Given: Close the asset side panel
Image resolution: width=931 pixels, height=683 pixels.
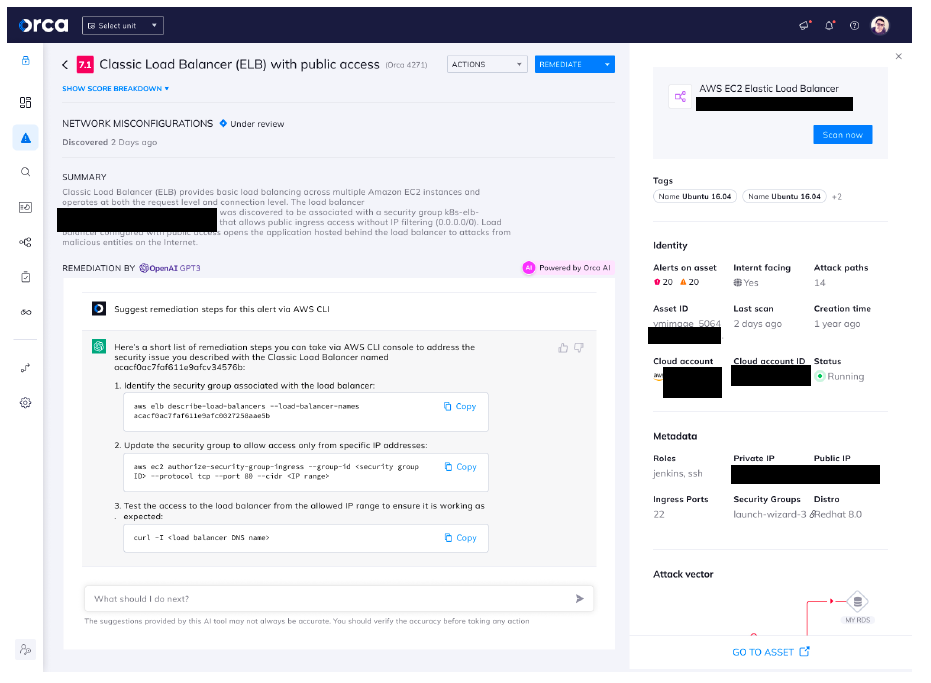Looking at the screenshot, I should (x=898, y=56).
